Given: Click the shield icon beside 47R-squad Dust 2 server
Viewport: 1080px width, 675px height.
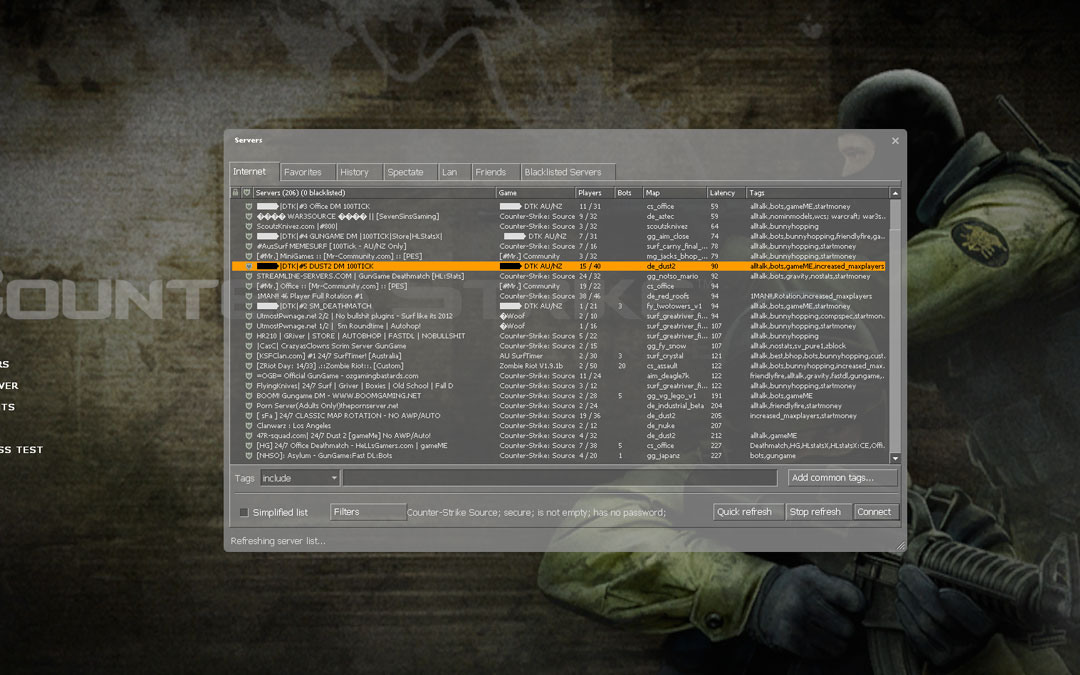Looking at the screenshot, I should (x=249, y=436).
